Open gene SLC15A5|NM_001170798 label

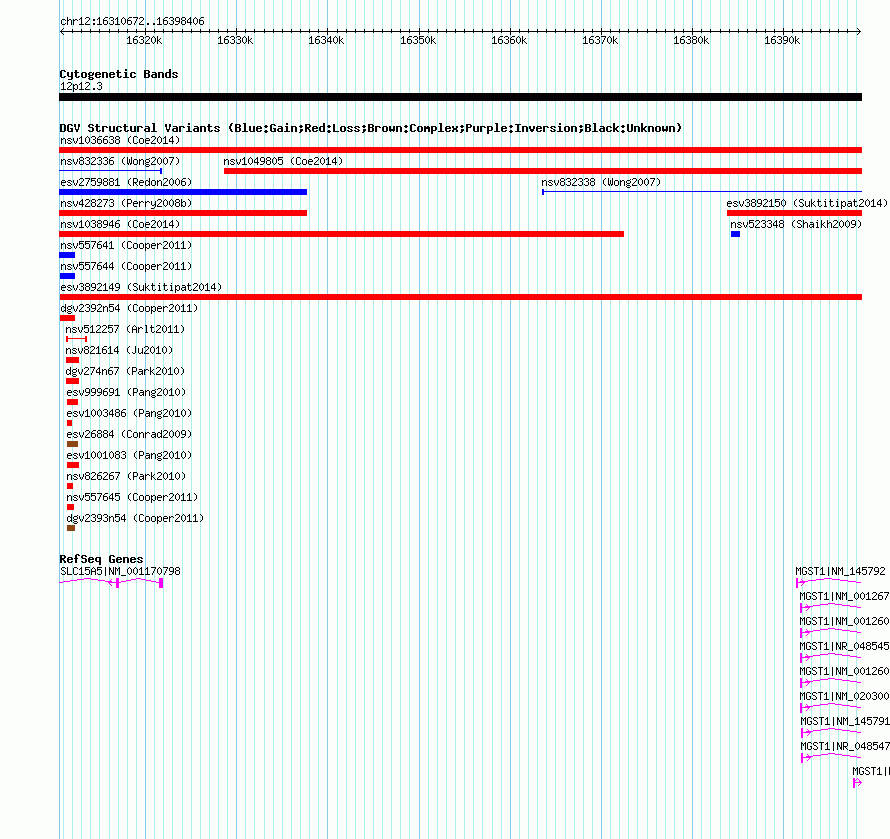[x=120, y=571]
